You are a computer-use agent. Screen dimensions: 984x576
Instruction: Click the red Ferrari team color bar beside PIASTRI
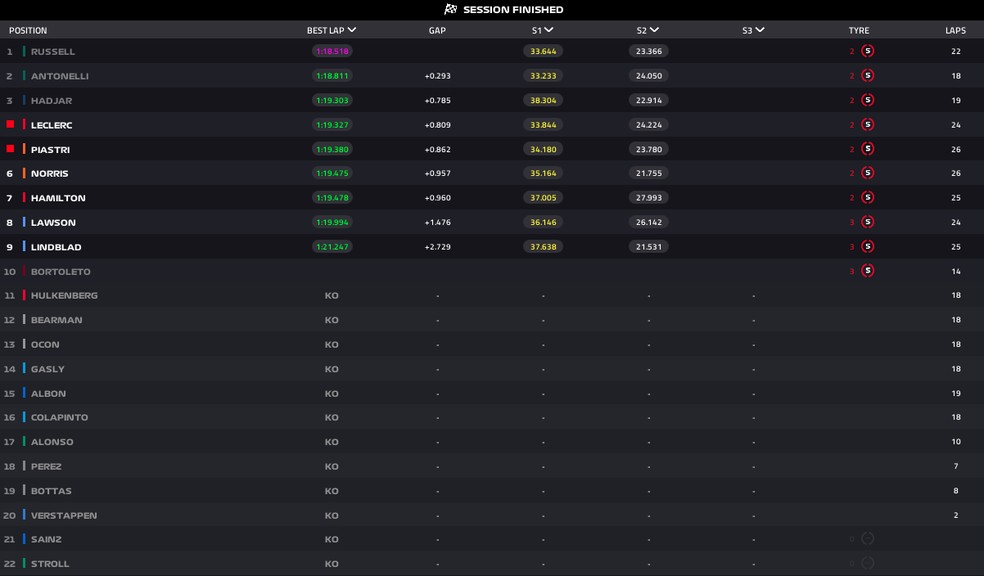point(12,148)
